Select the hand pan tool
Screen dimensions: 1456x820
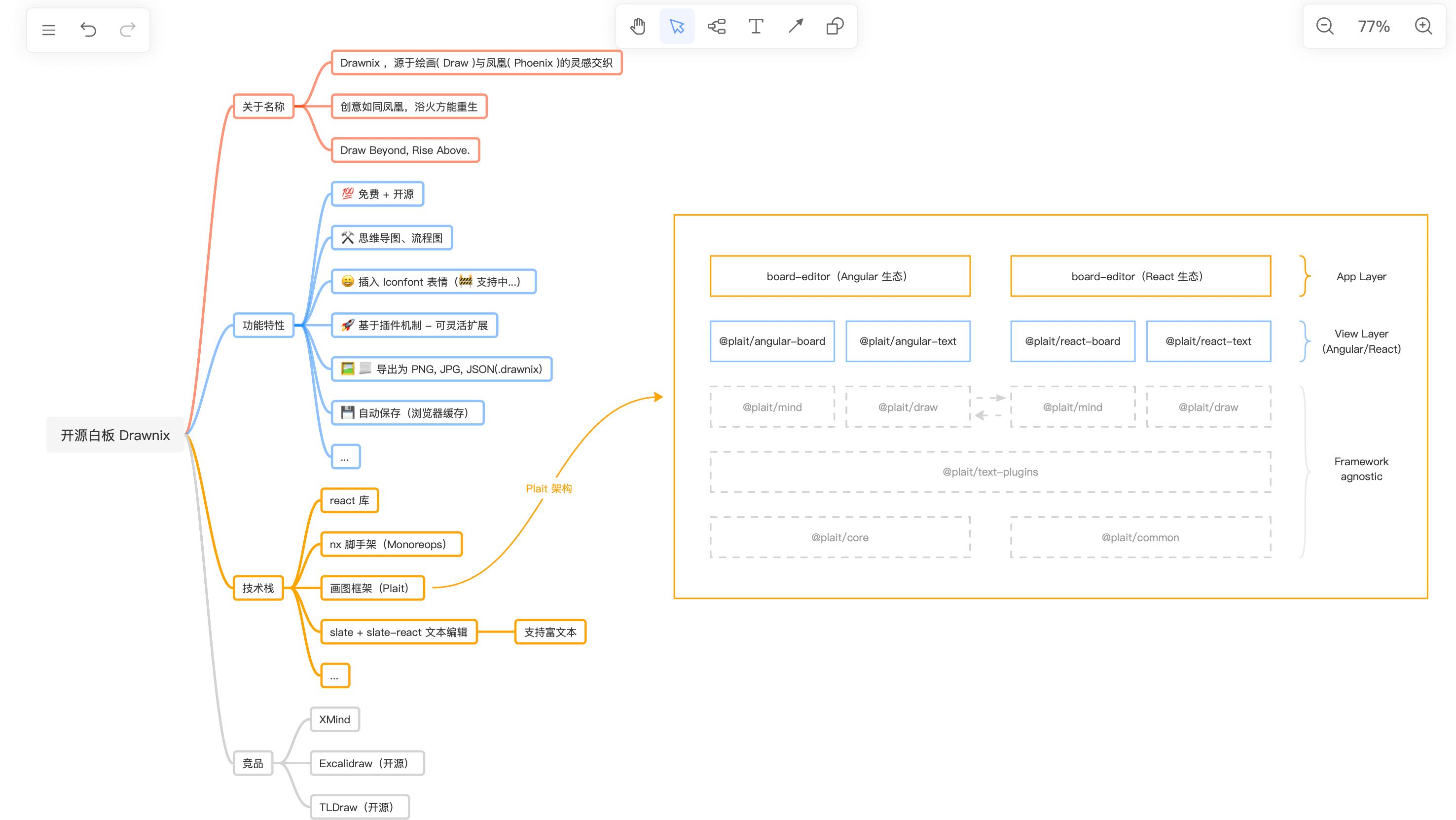click(x=638, y=27)
